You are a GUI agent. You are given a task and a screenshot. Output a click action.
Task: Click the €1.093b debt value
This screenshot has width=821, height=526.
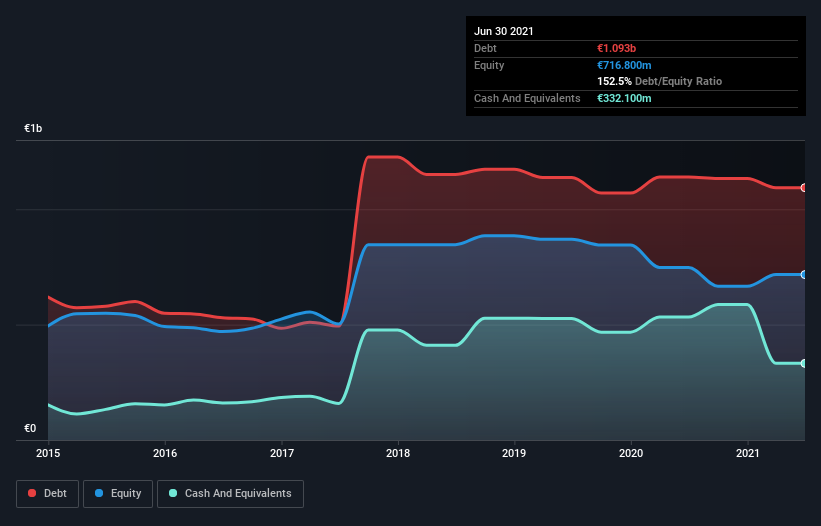pos(616,48)
